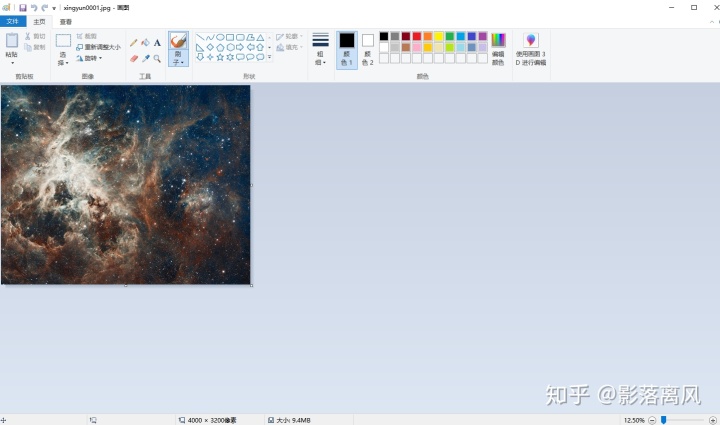720x425 pixels.
Task: Click the Copy (复制) button
Action: [x=35, y=47]
